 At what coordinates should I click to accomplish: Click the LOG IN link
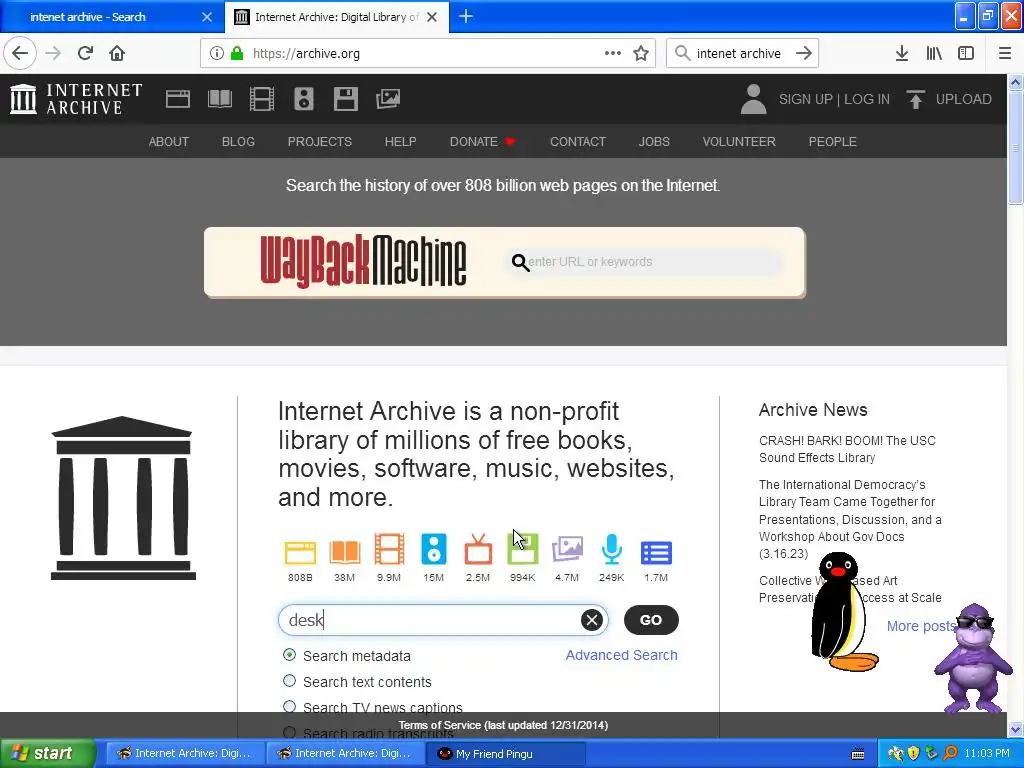pos(867,99)
